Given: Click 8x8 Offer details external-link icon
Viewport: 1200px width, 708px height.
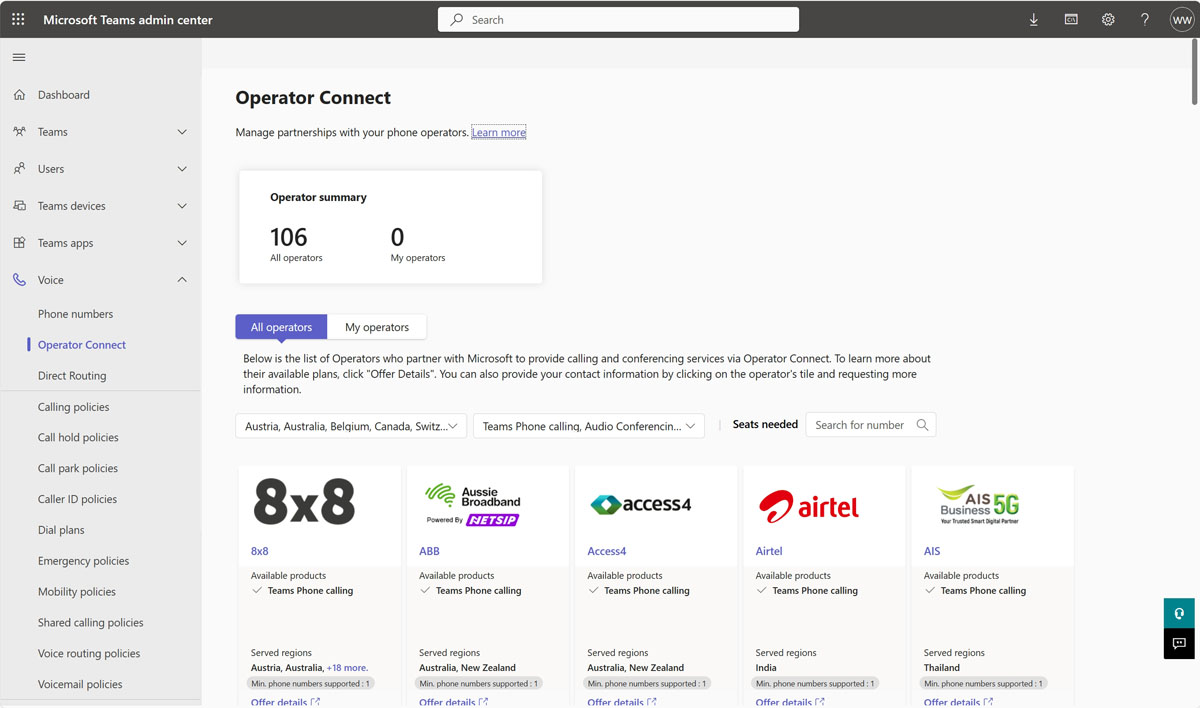Looking at the screenshot, I should (315, 702).
